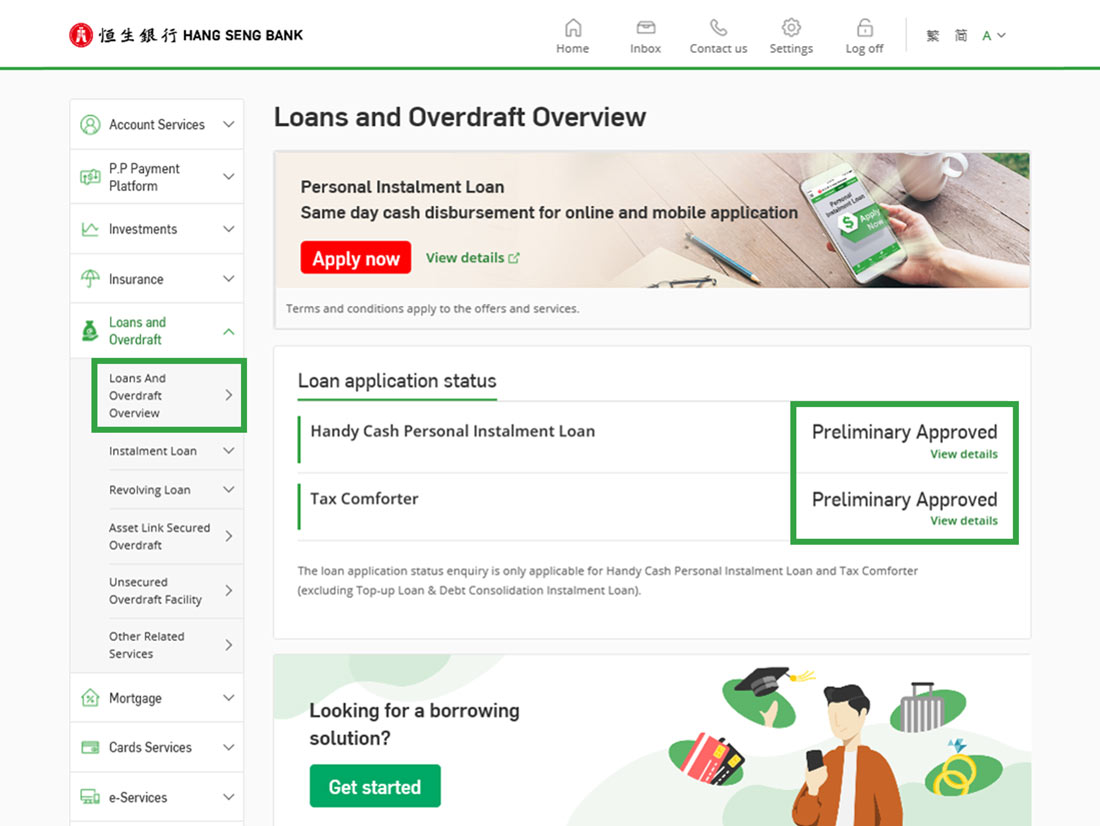Viewport: 1100px width, 826px height.
Task: Open Settings gear icon
Action: (x=791, y=28)
